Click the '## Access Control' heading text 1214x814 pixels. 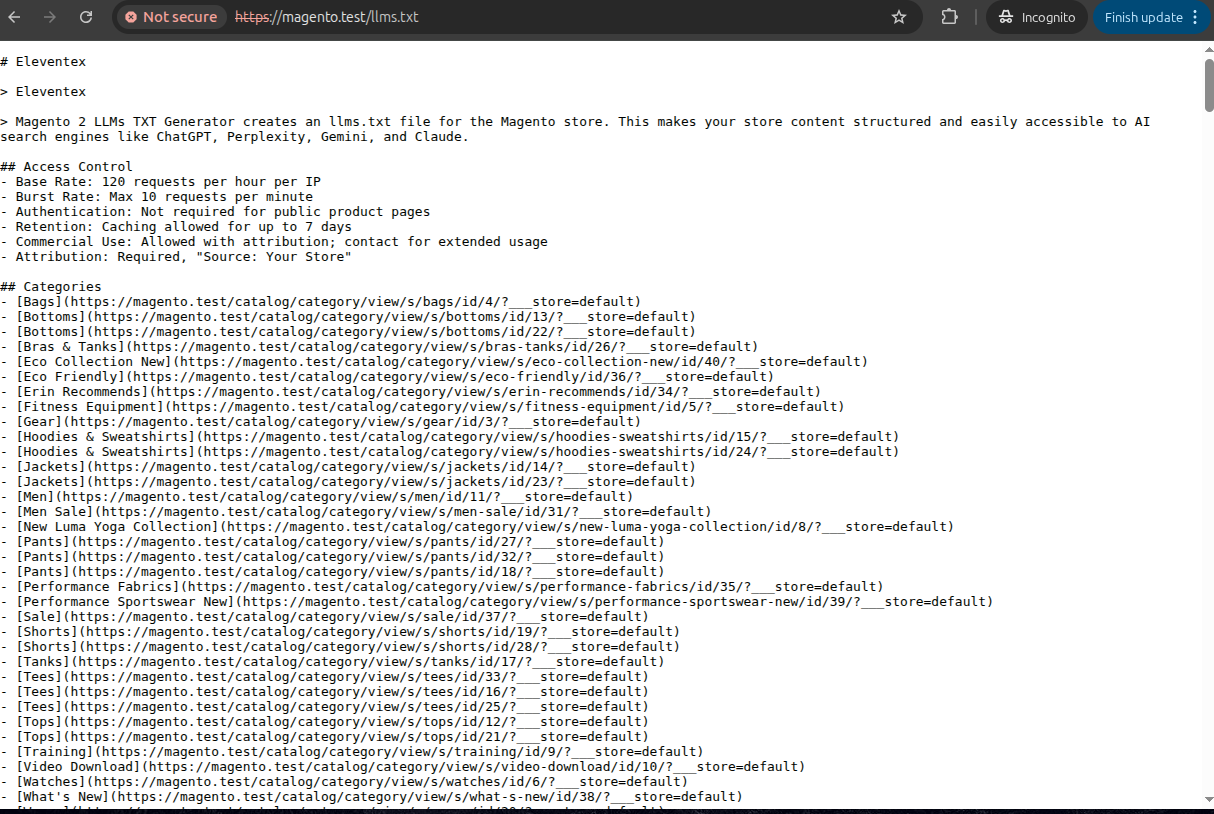[66, 167]
